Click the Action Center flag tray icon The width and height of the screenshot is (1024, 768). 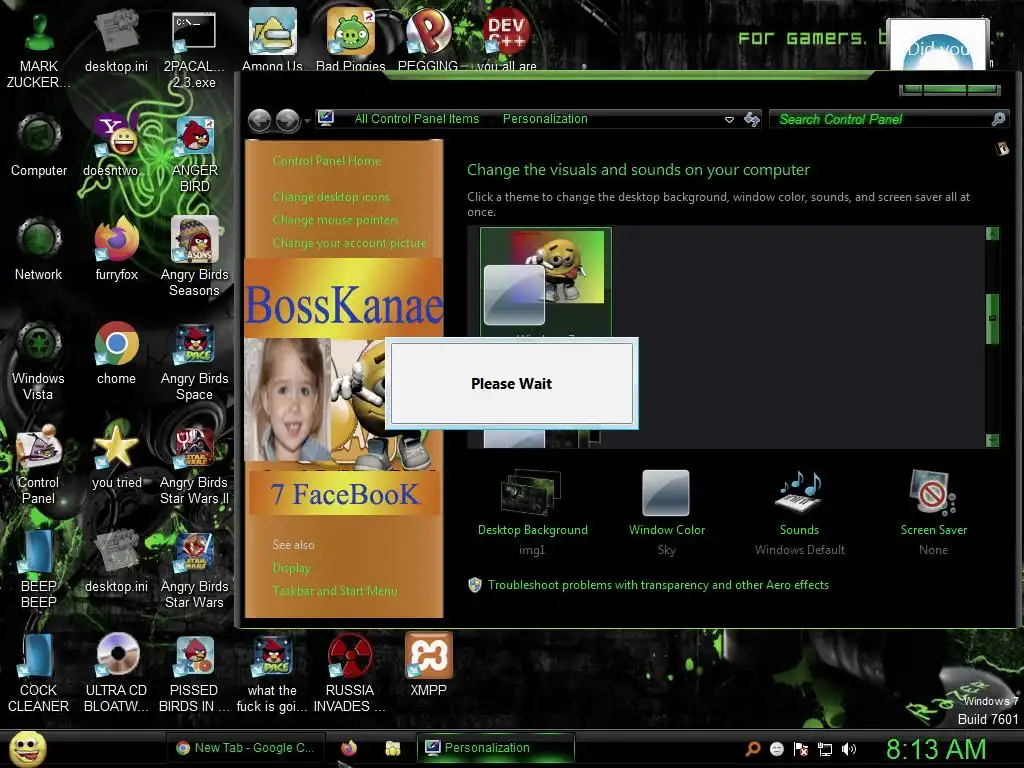(801, 749)
